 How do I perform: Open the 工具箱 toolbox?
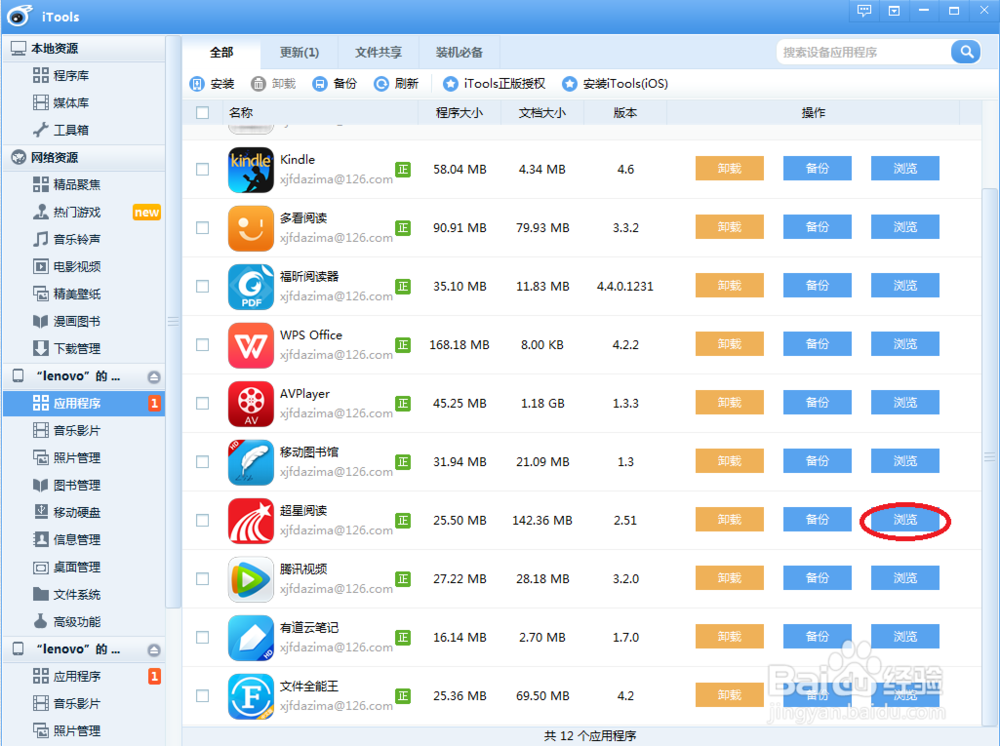click(70, 130)
